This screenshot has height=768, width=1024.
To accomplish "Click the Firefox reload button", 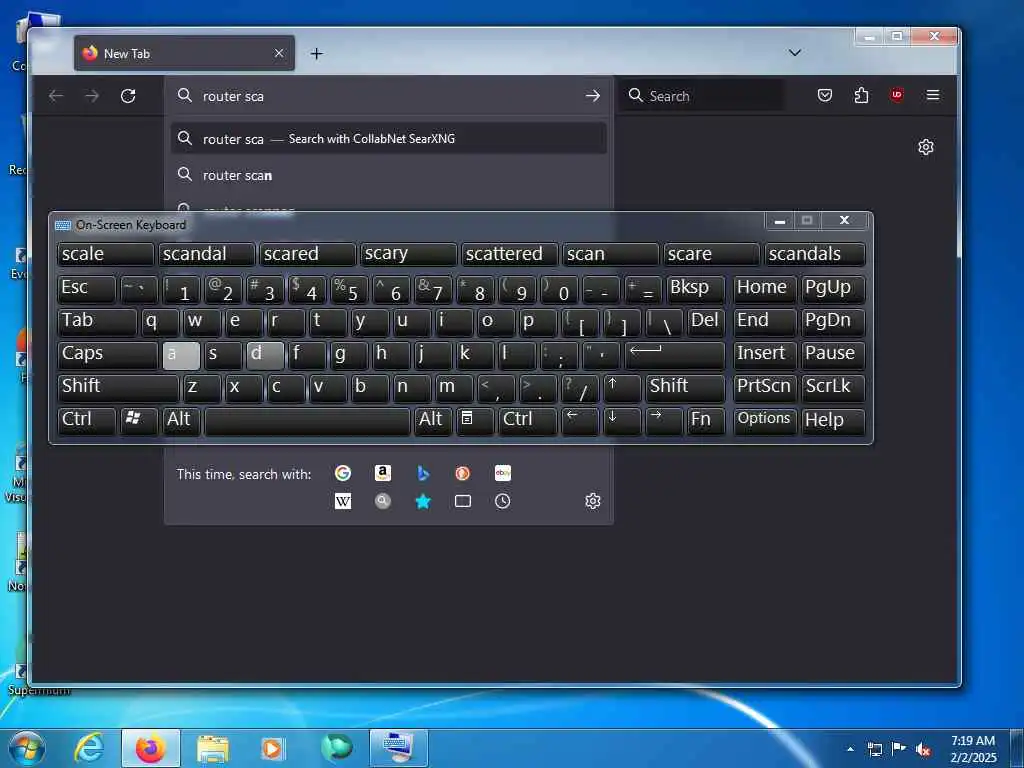I will [128, 96].
